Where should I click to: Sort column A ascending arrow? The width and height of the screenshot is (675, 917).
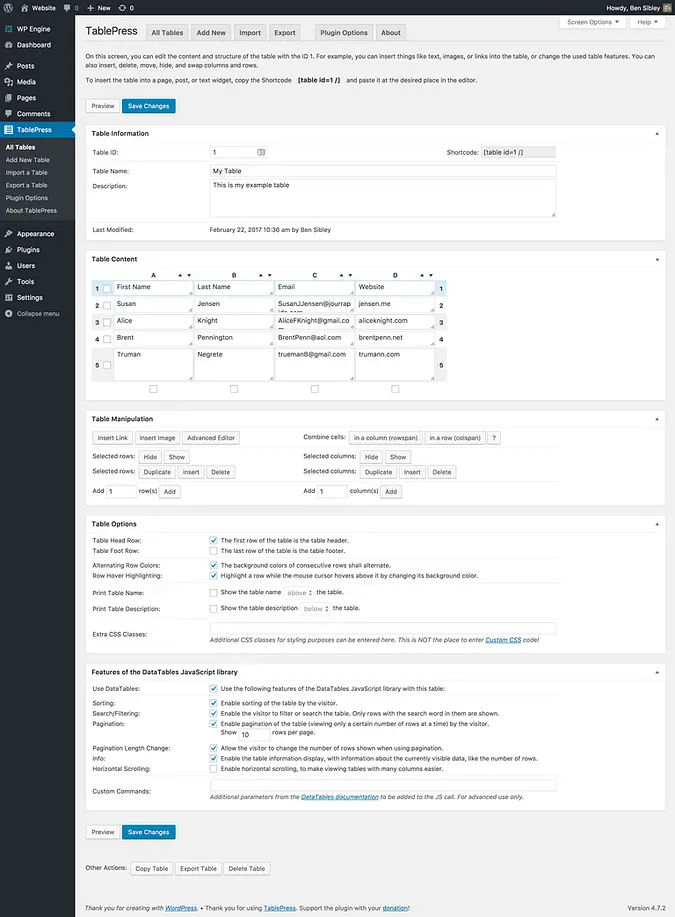(x=180, y=275)
